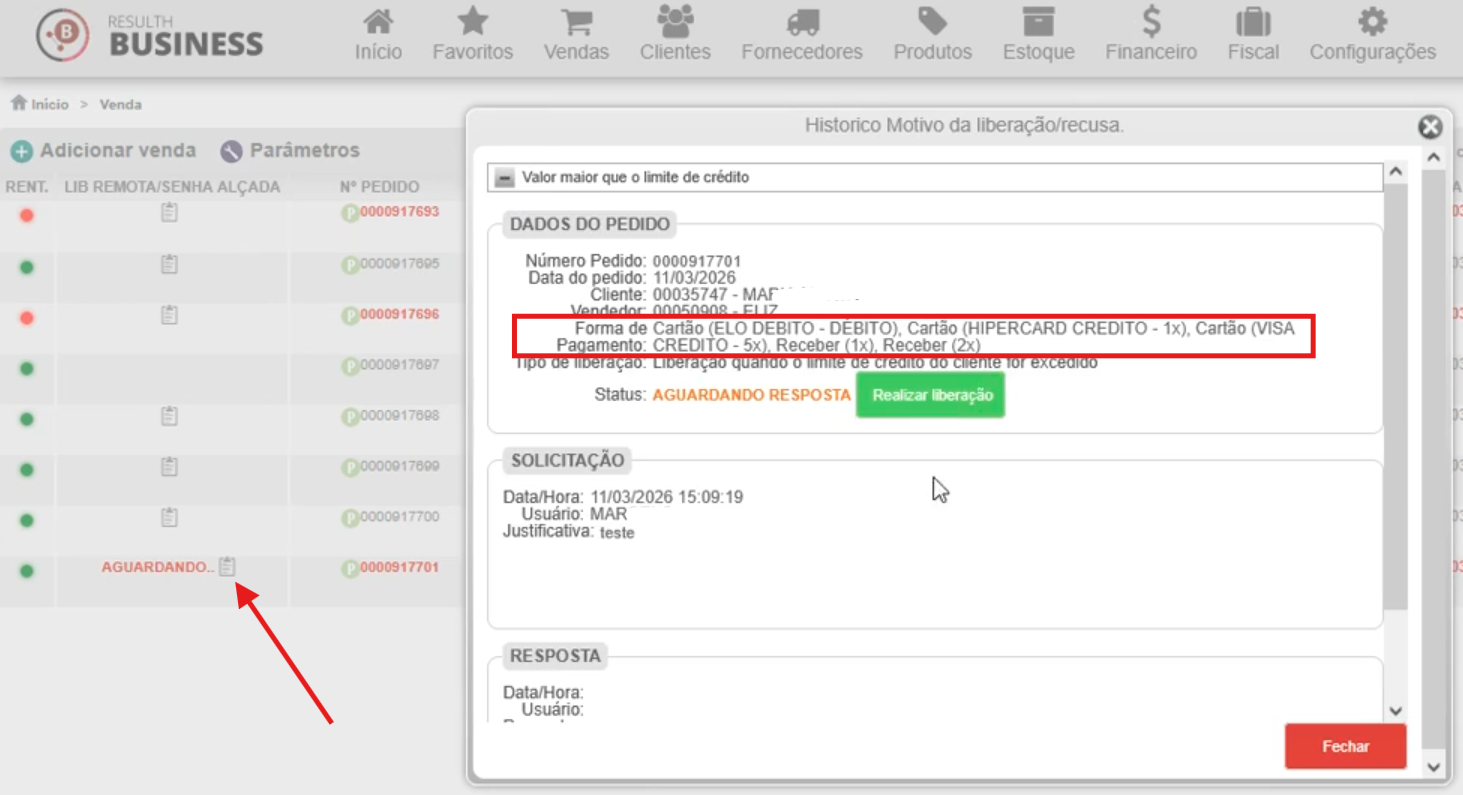Click LIB REMOTA/SENHA ALÇADA column header
Screen dimensions: 1463x795
pyautogui.click(x=172, y=187)
